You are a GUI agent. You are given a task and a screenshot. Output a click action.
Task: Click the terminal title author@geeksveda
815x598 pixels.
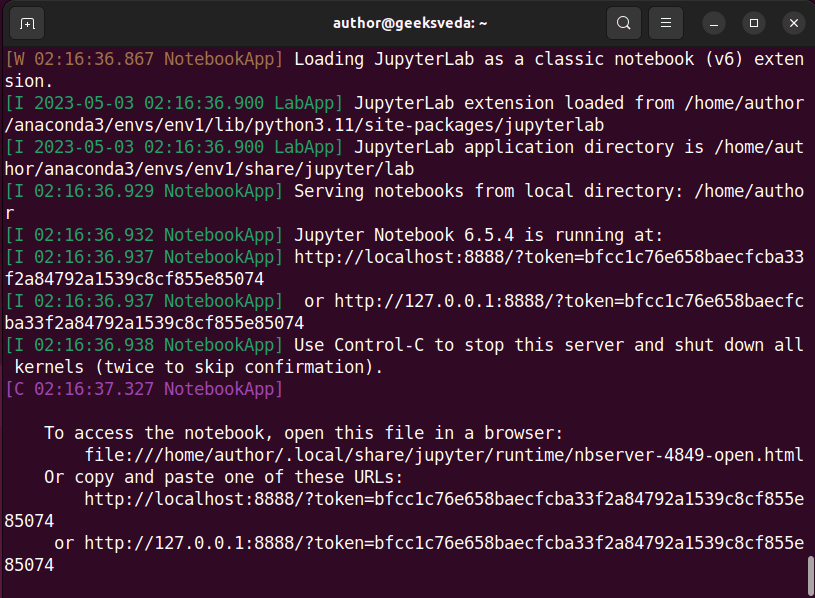(x=409, y=22)
